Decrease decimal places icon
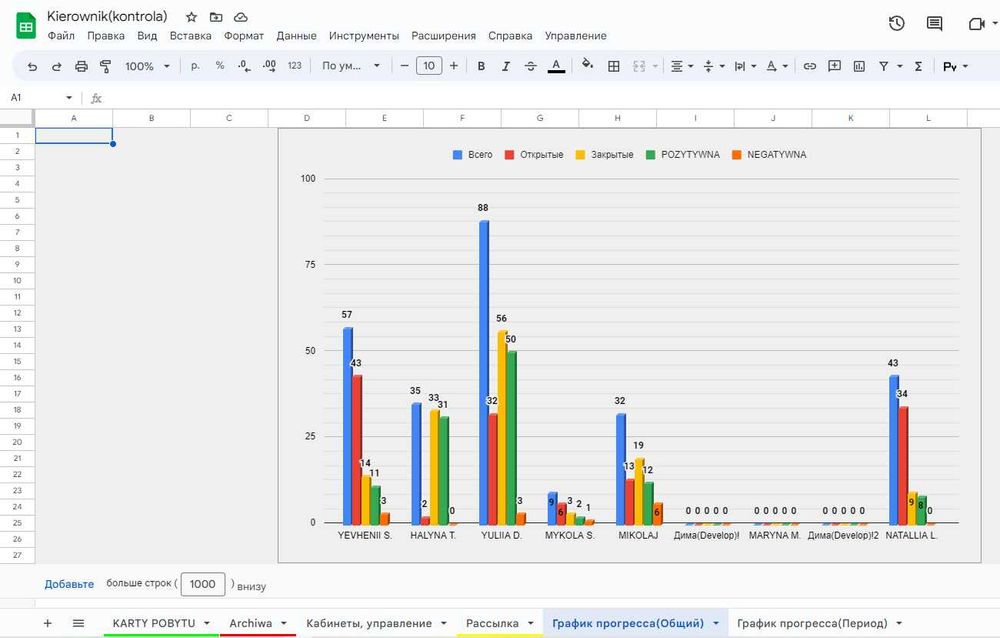The image size is (1000, 638). pyautogui.click(x=244, y=66)
